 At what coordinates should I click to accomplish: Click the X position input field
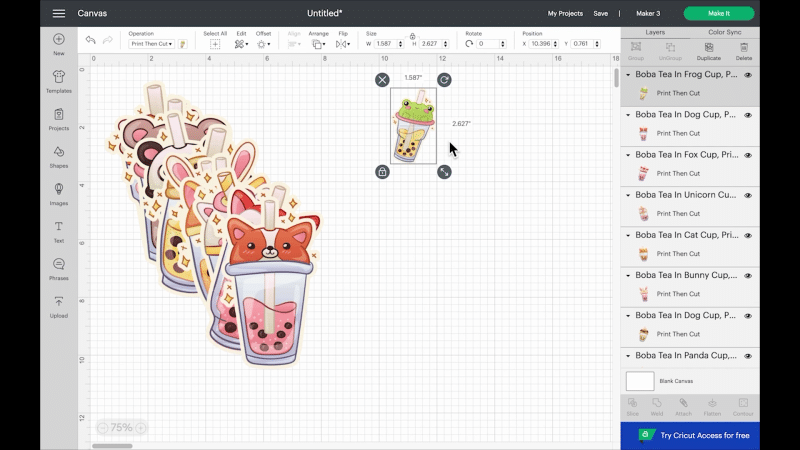pyautogui.click(x=540, y=44)
